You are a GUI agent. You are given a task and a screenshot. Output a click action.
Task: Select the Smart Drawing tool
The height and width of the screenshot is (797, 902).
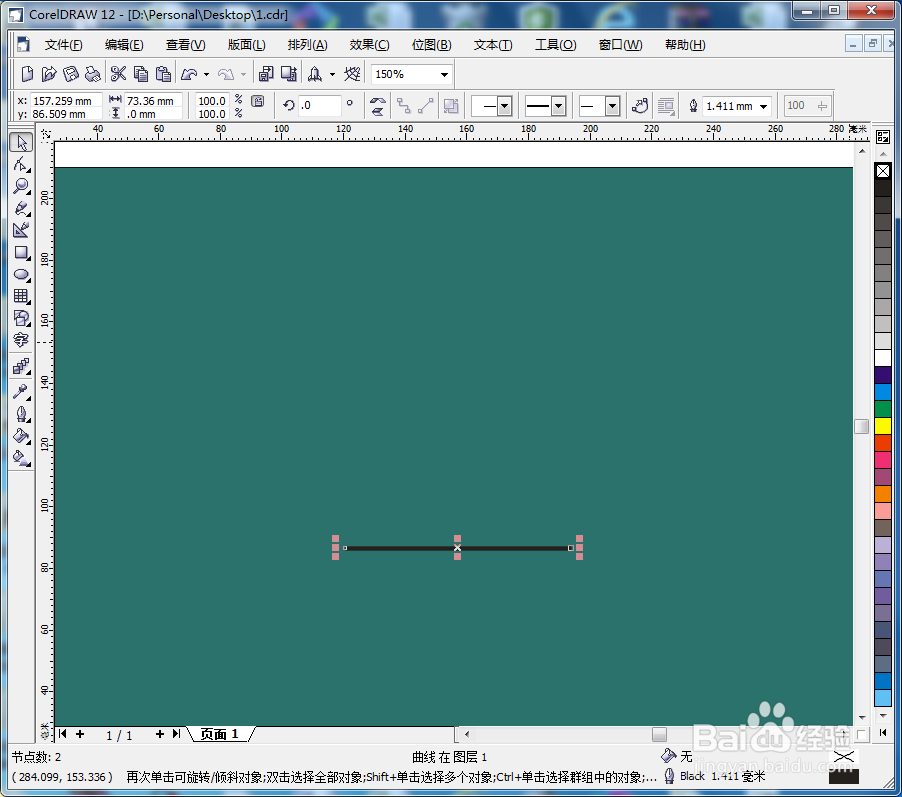[21, 230]
